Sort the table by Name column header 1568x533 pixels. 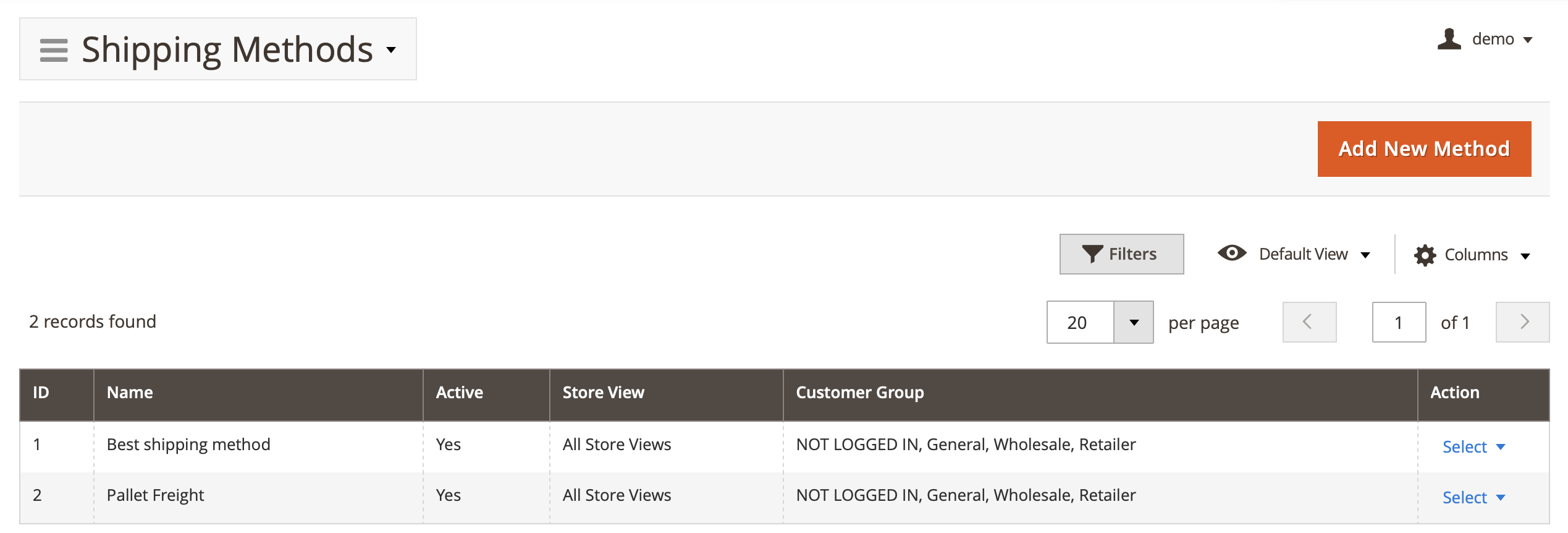258,393
